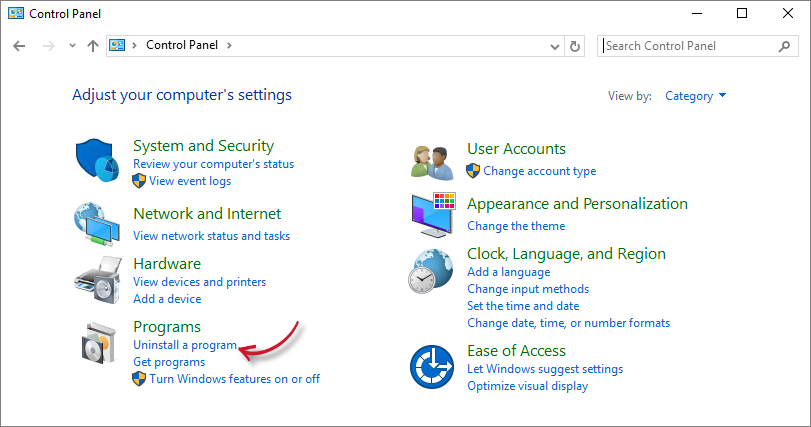The height and width of the screenshot is (427, 811).
Task: Maximize the Control Panel window
Action: click(742, 13)
